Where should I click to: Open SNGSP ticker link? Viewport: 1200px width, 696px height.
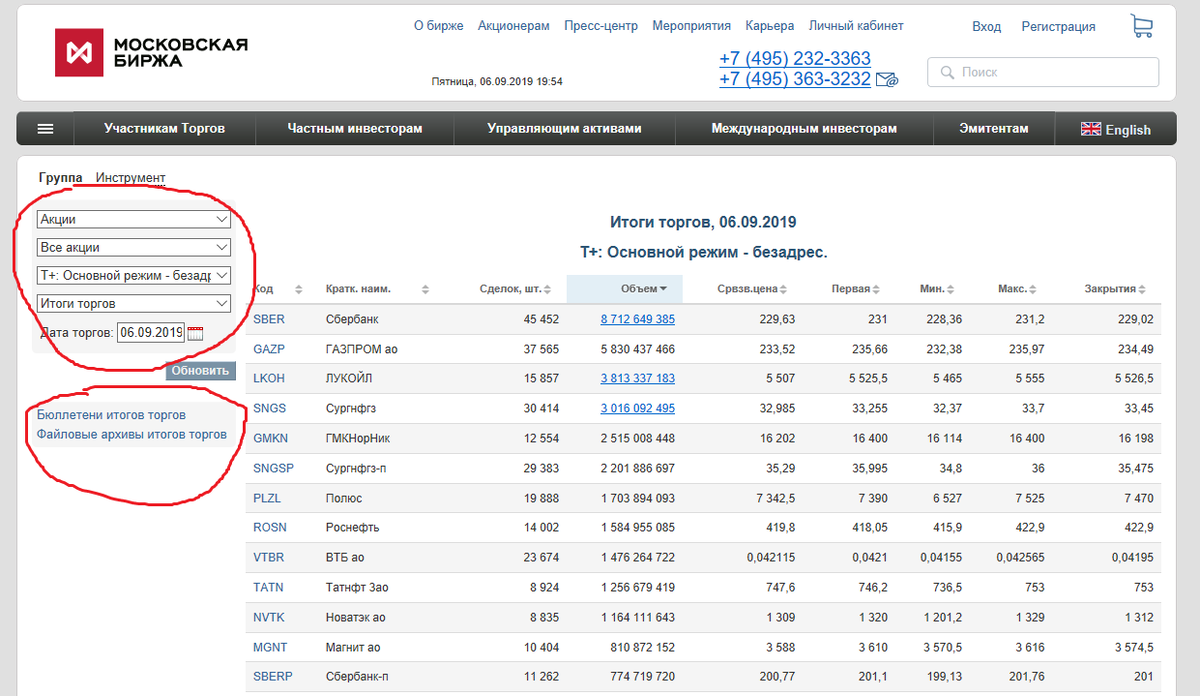(274, 468)
